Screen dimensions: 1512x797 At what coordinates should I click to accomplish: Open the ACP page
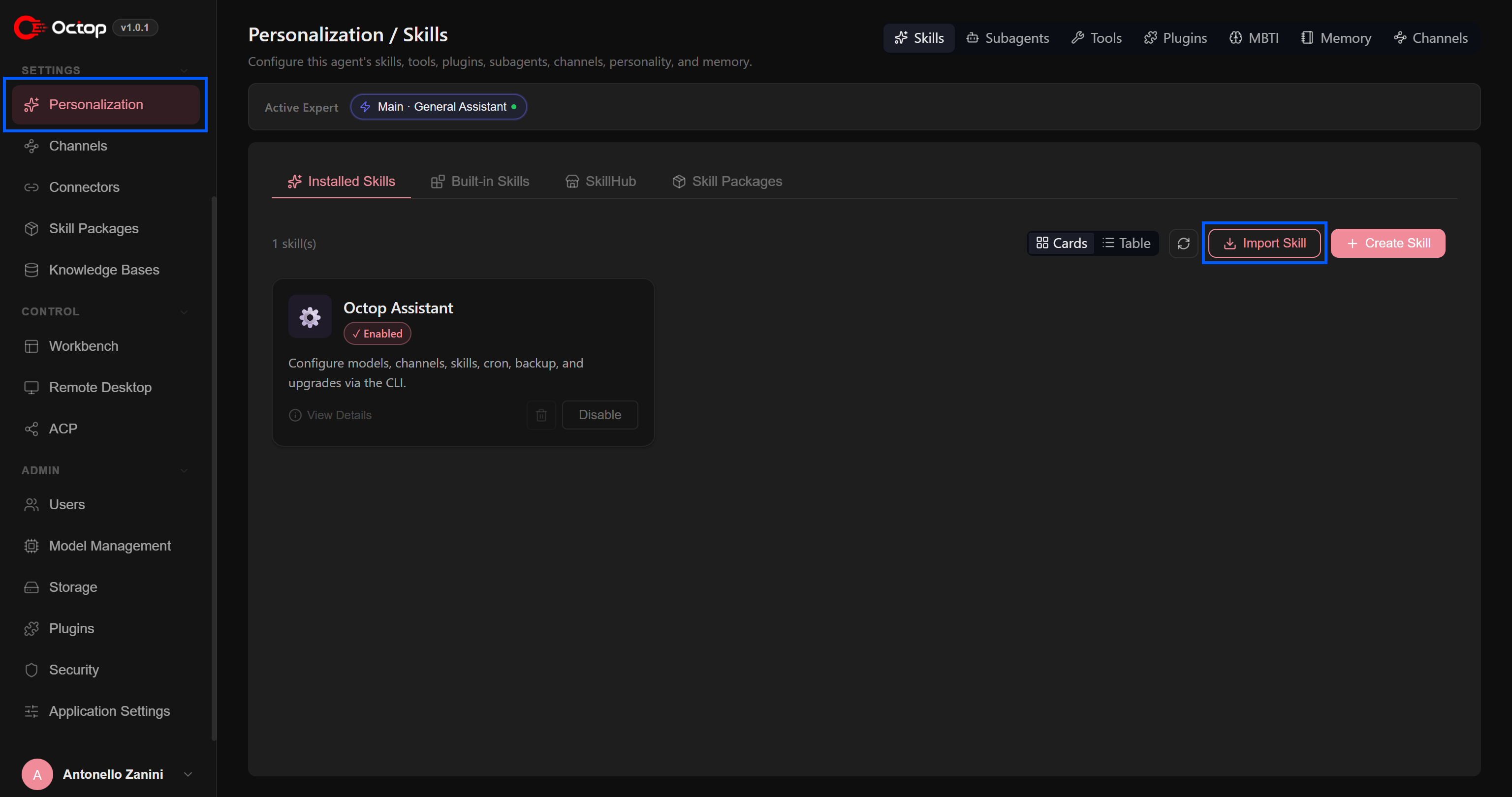(x=106, y=429)
